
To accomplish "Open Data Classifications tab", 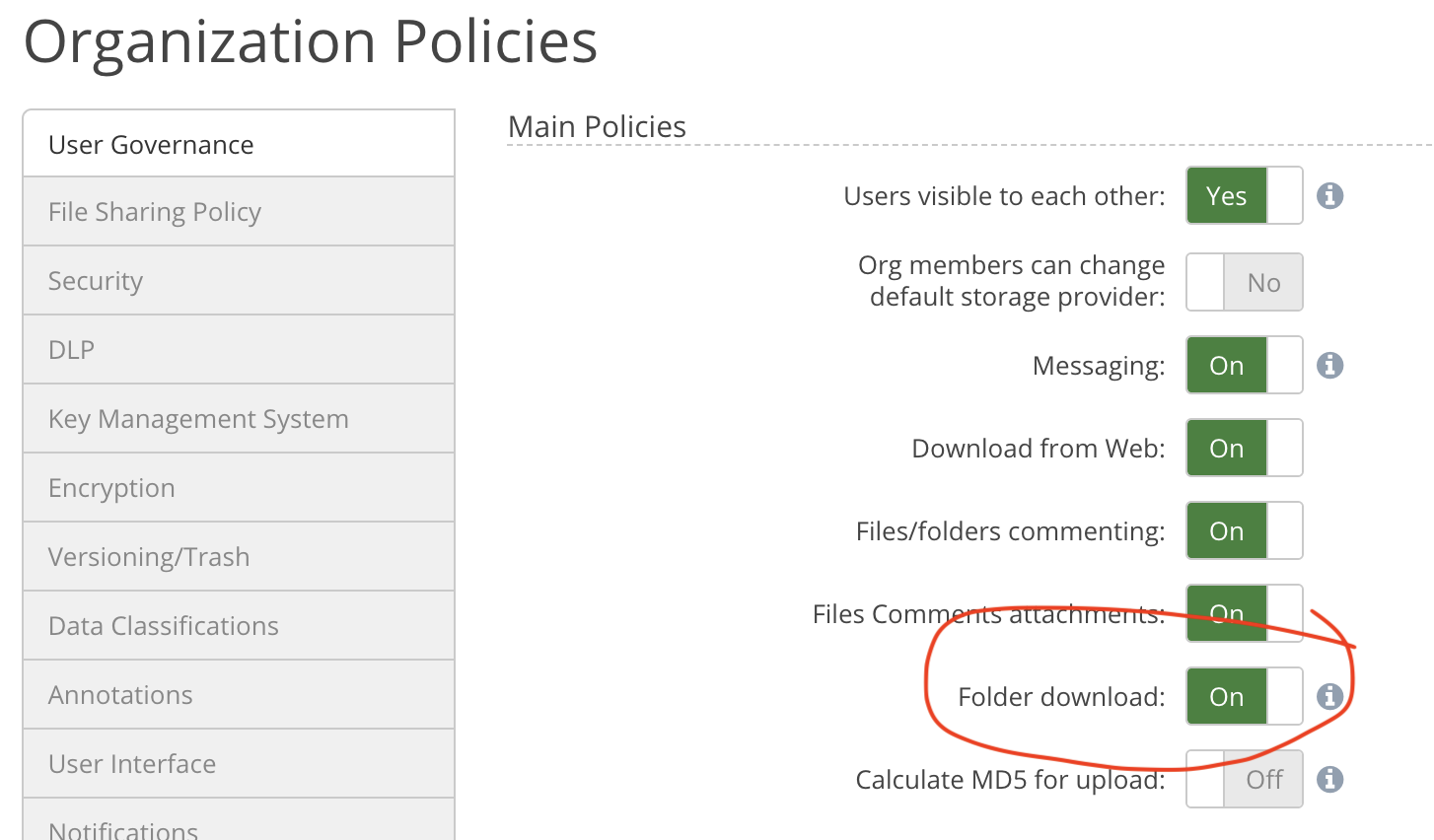I will click(239, 626).
